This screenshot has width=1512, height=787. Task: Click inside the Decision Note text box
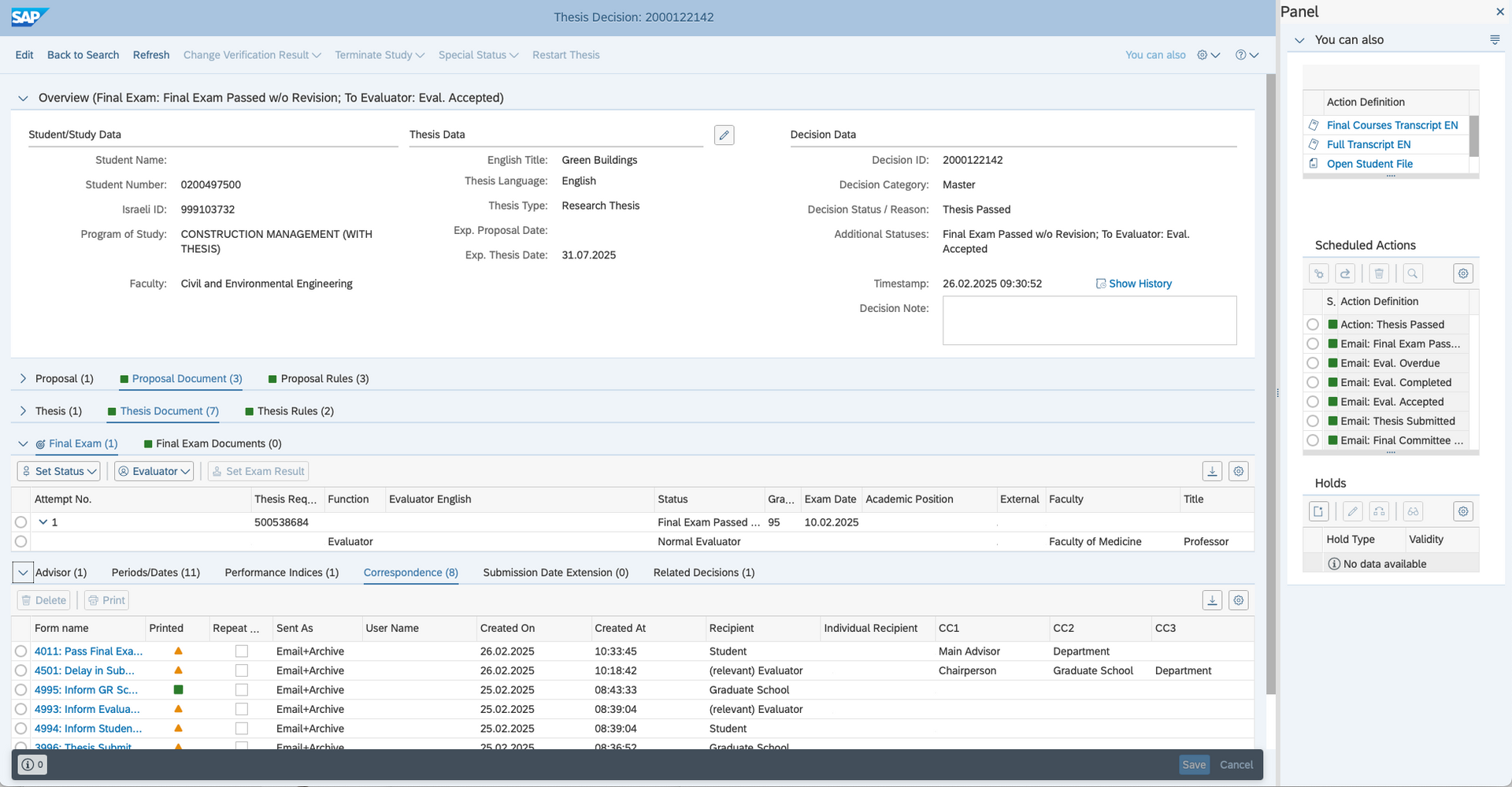click(x=1088, y=321)
